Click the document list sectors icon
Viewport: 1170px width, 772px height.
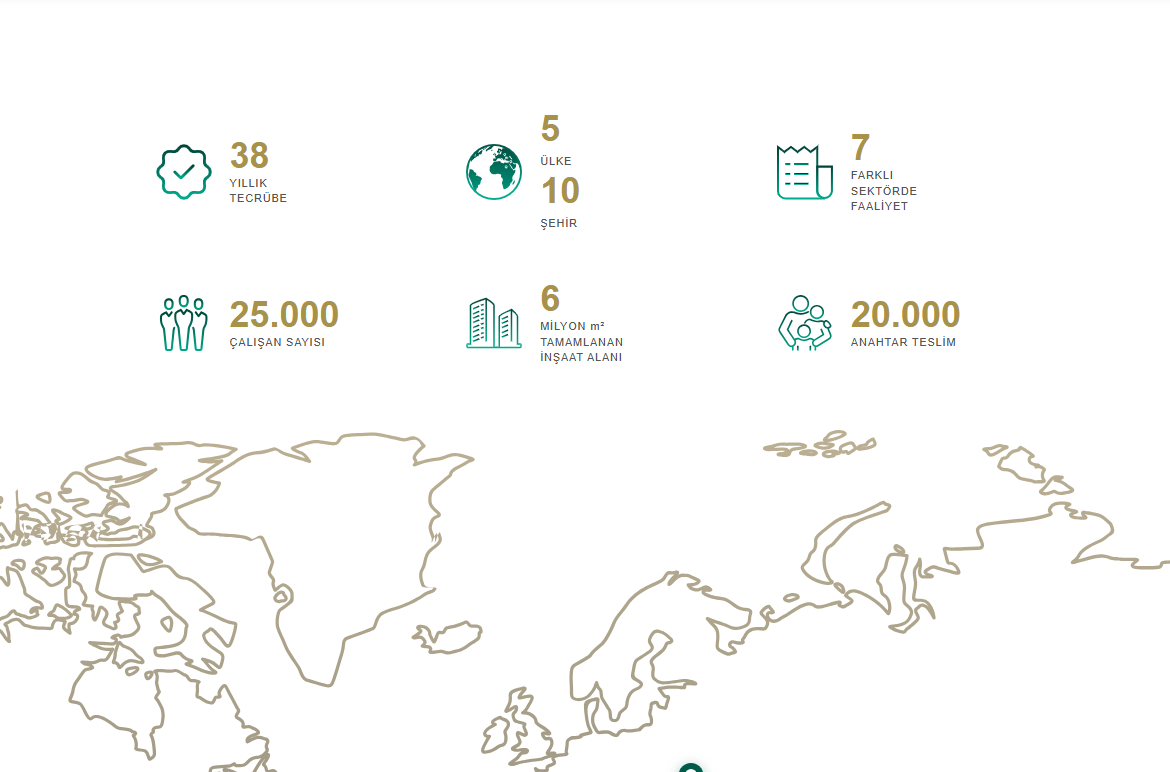coord(804,172)
